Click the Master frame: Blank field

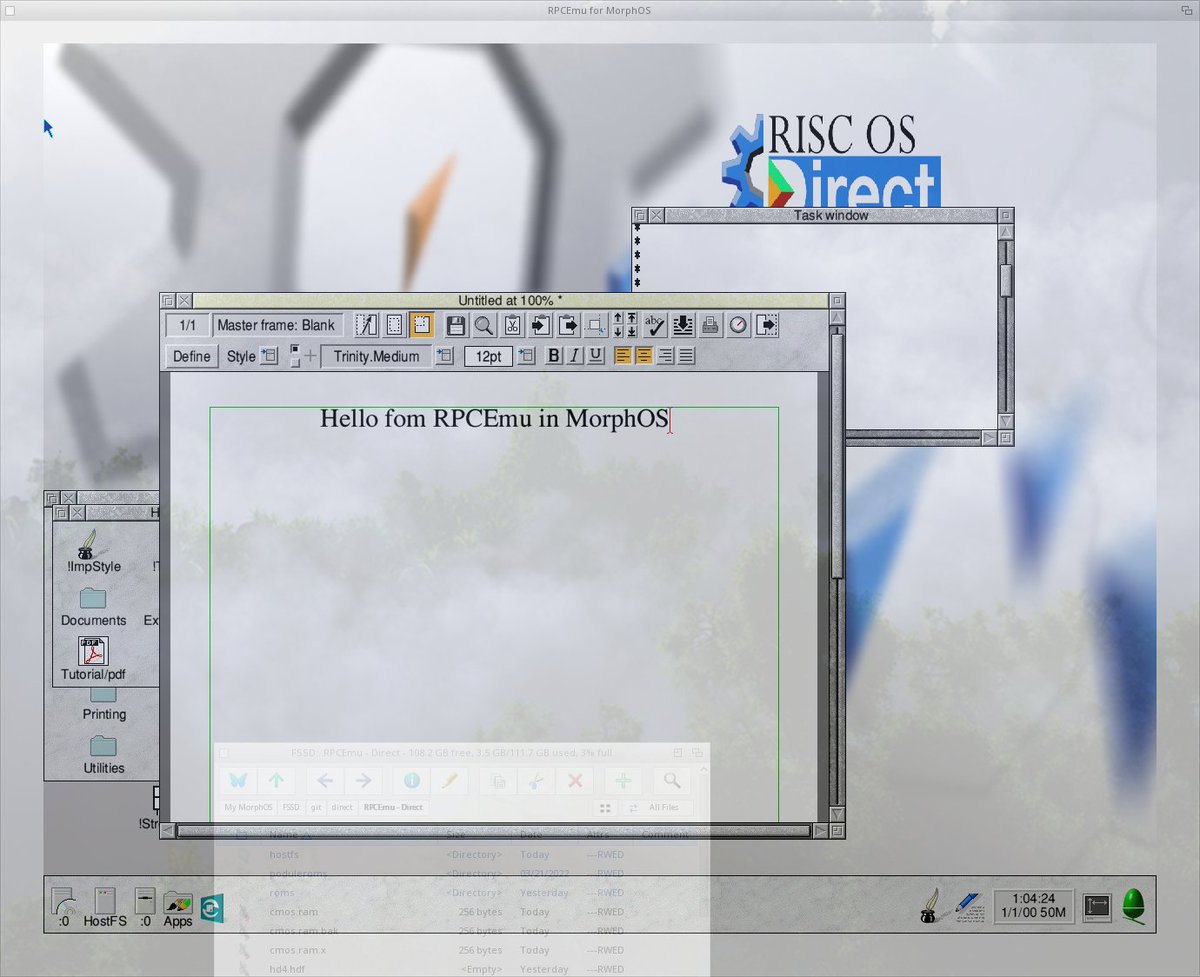(x=277, y=325)
